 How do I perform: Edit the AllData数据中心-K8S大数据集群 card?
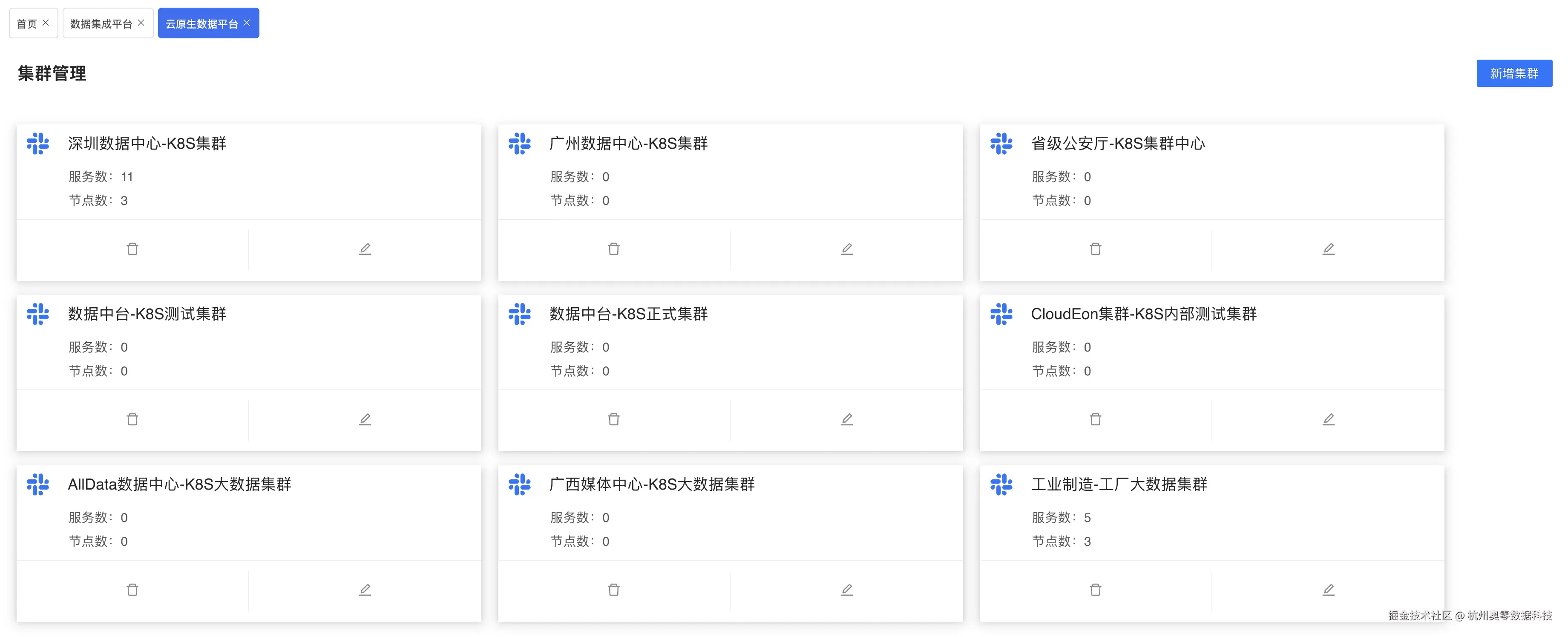coord(365,590)
